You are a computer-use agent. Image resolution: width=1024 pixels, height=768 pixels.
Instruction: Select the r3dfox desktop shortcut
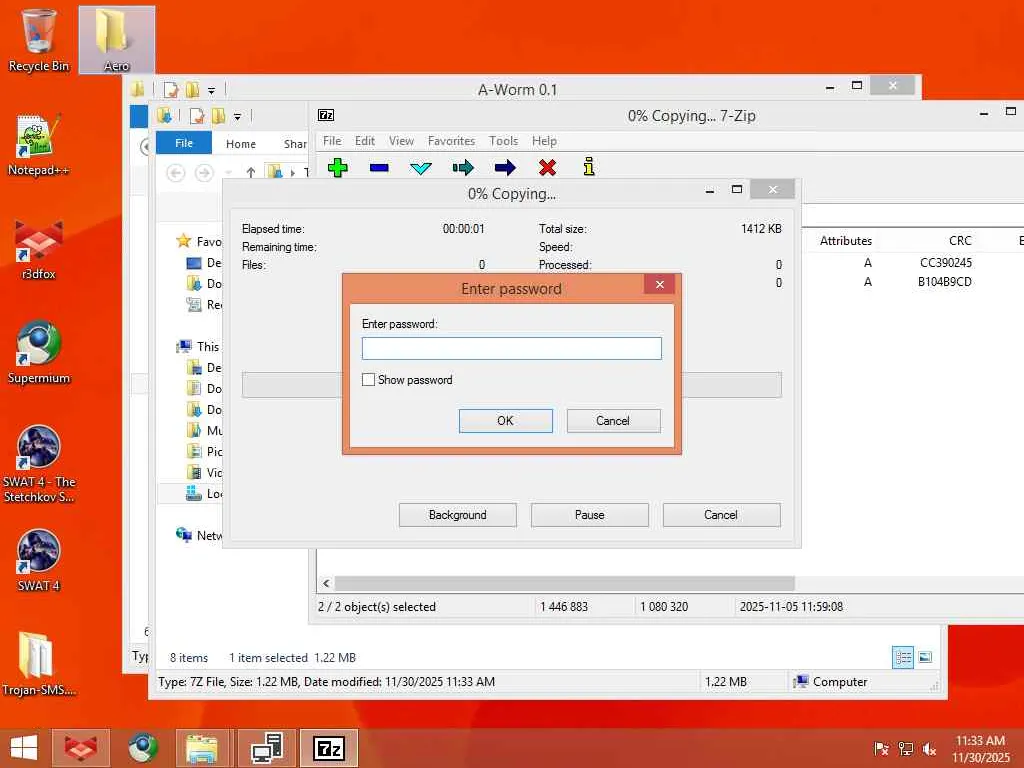click(x=39, y=250)
